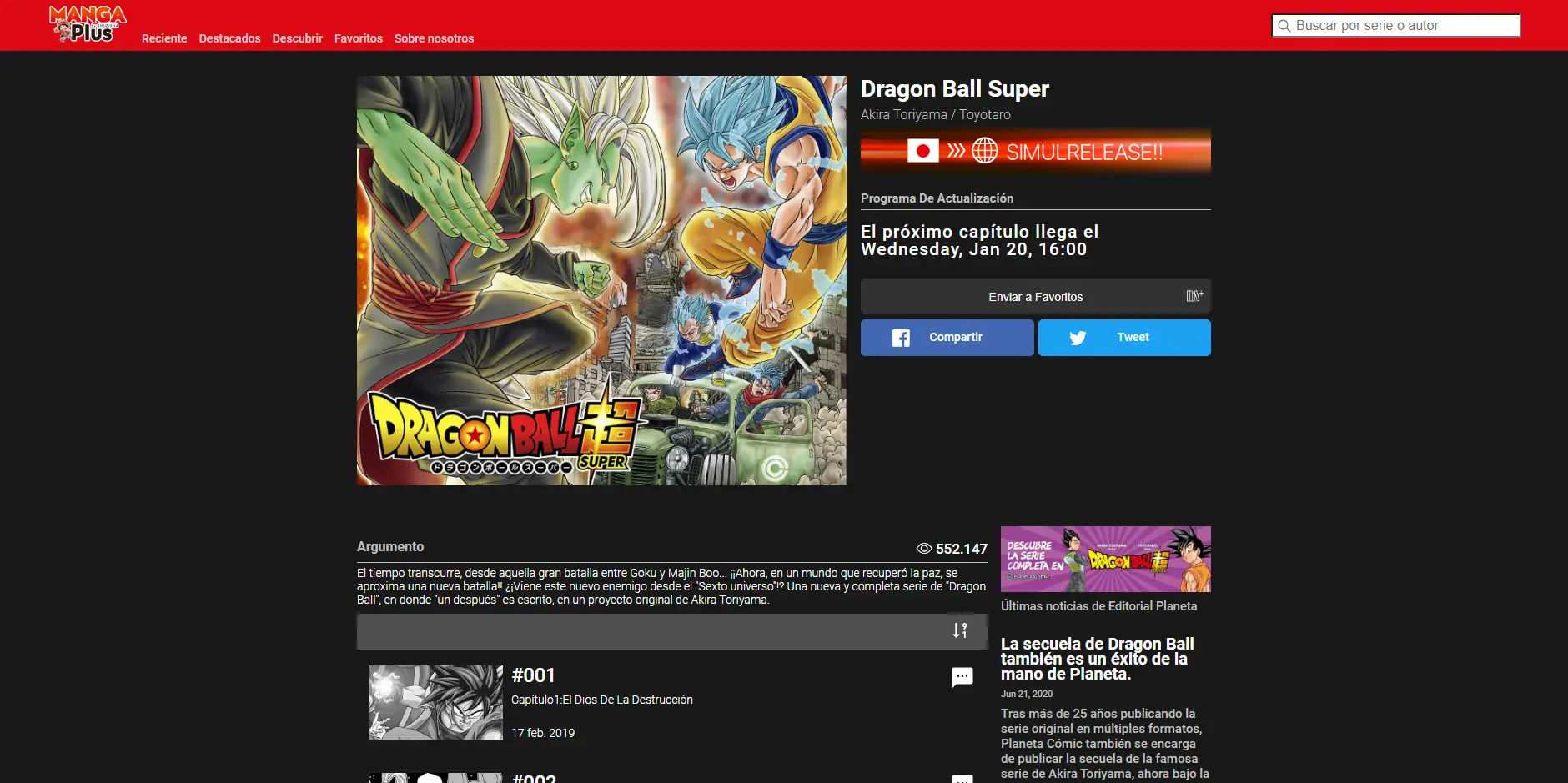1568x783 pixels.
Task: Click the Dragon Ball Super title heading
Action: (x=955, y=89)
